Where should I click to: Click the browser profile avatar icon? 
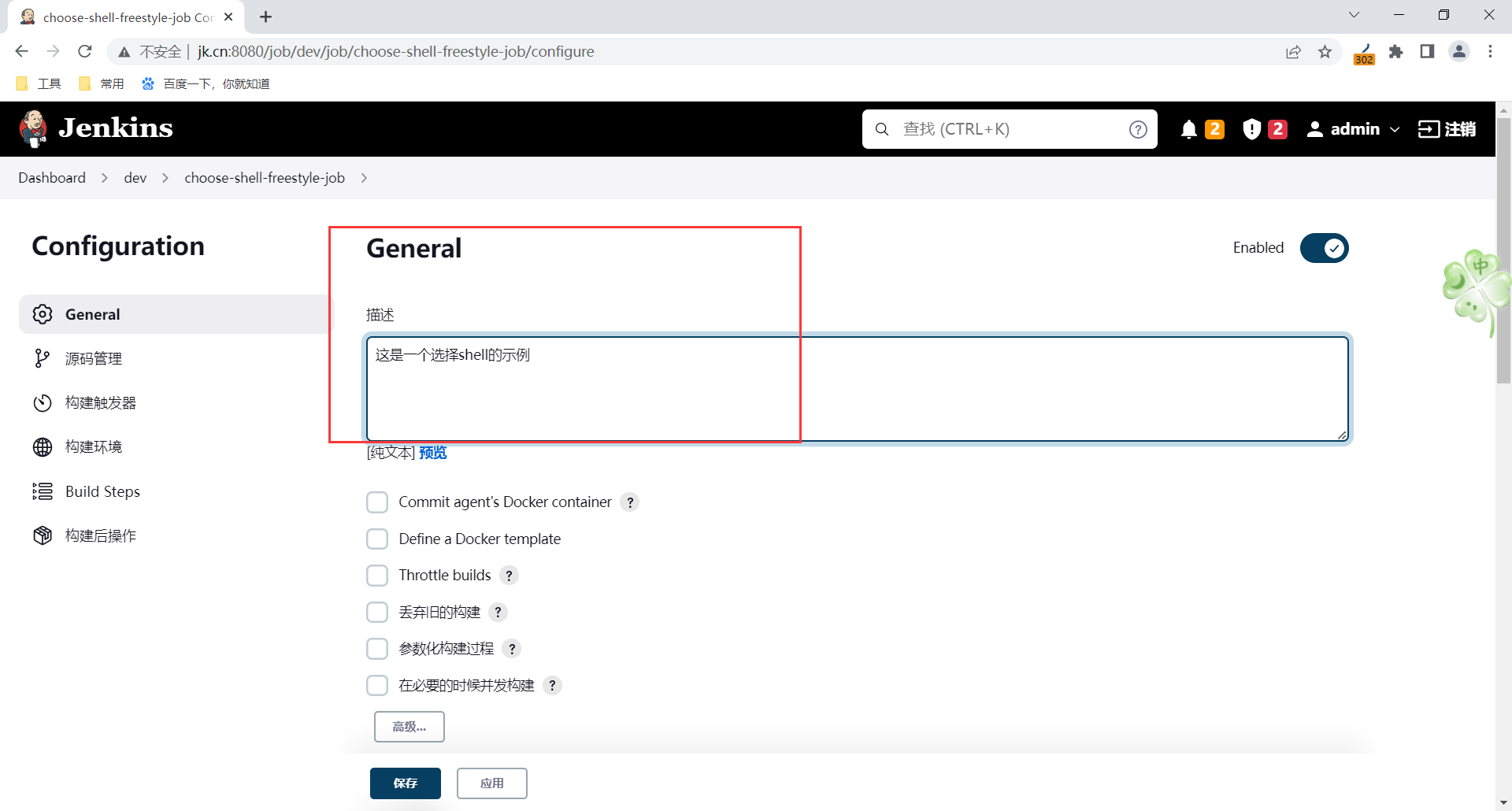pyautogui.click(x=1459, y=51)
